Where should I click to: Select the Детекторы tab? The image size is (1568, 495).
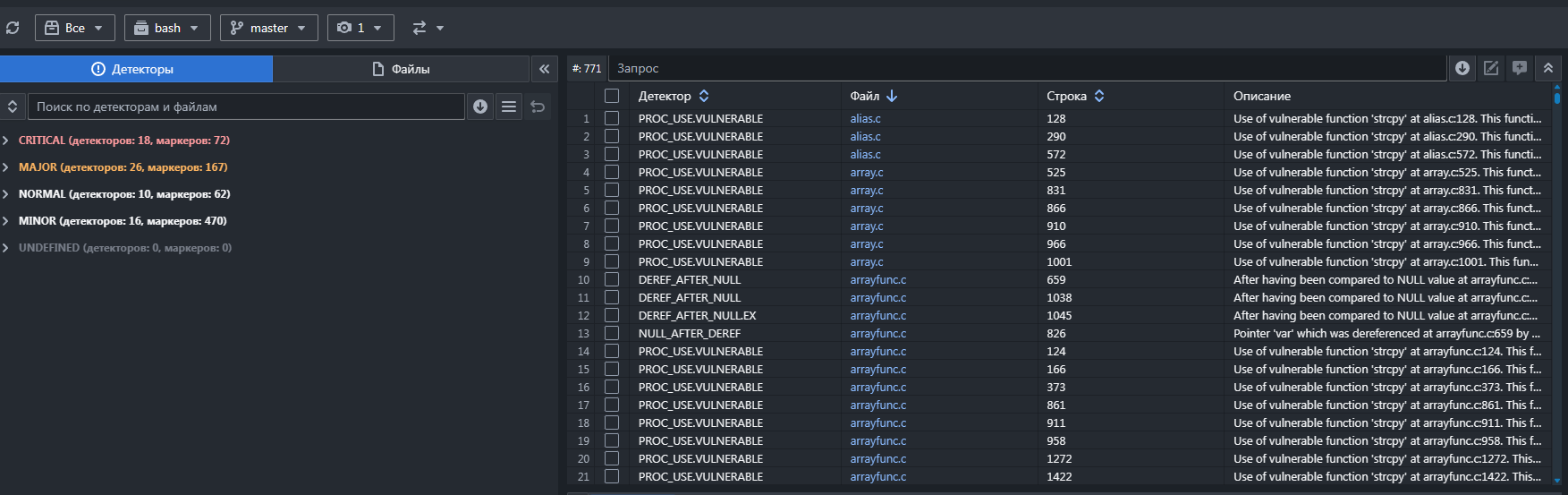click(x=136, y=69)
